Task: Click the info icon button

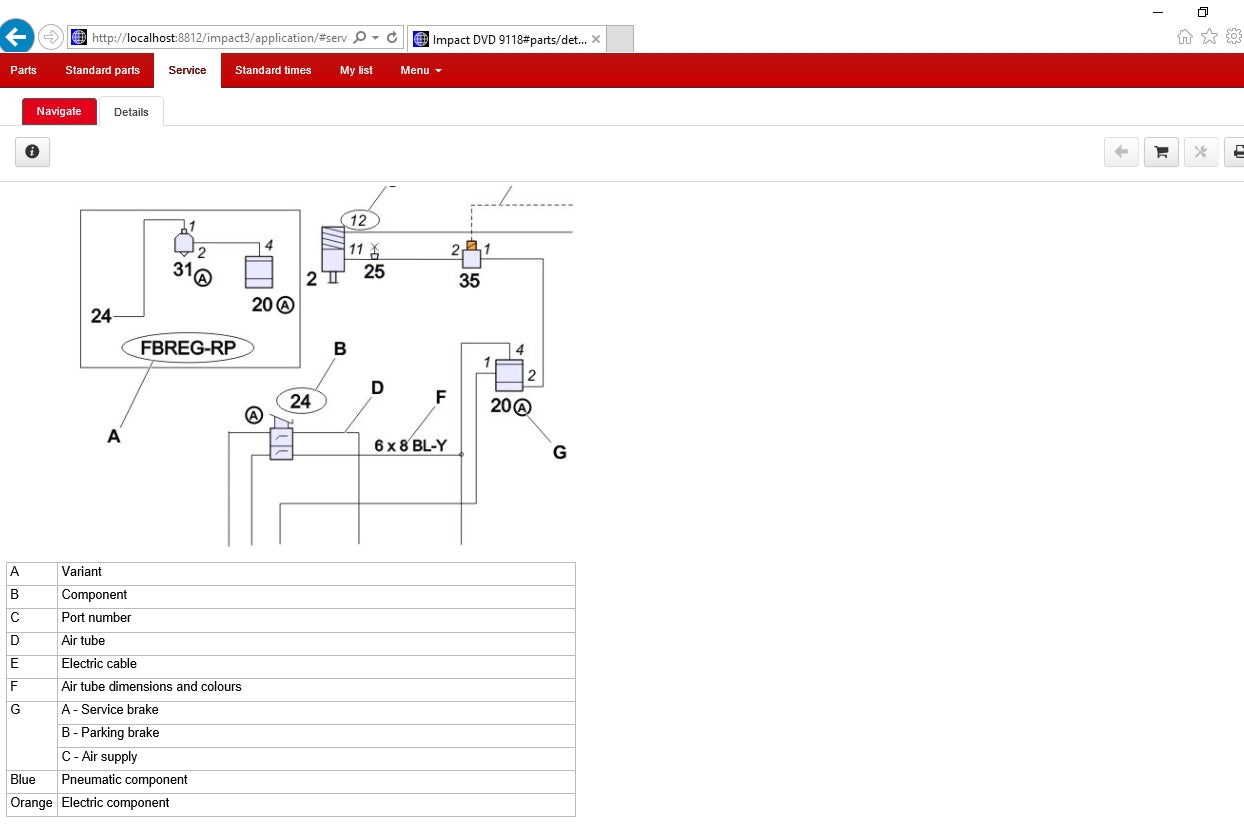Action: tap(32, 152)
